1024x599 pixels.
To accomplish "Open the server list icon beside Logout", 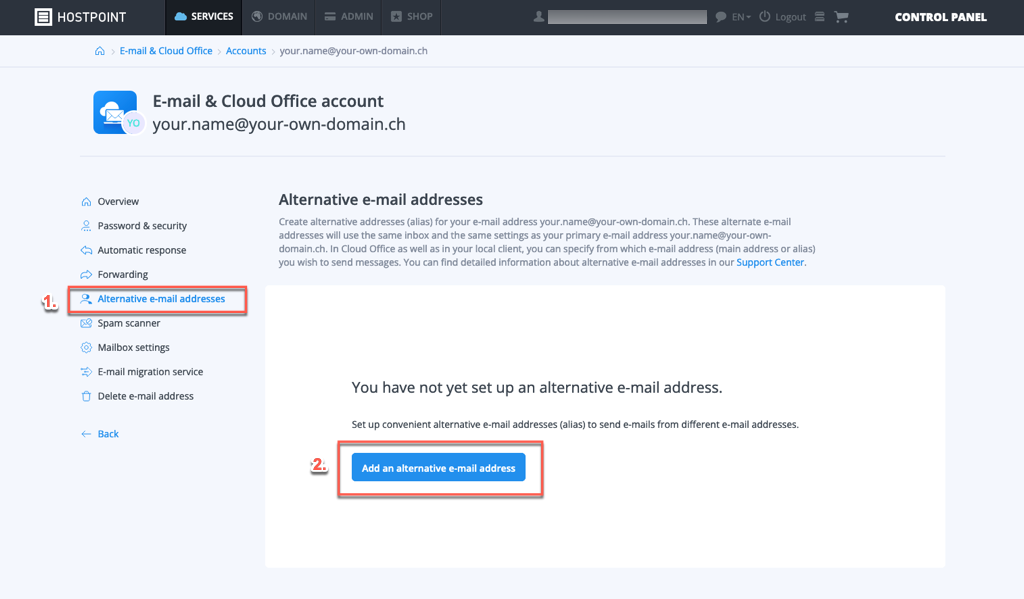I will [x=820, y=17].
